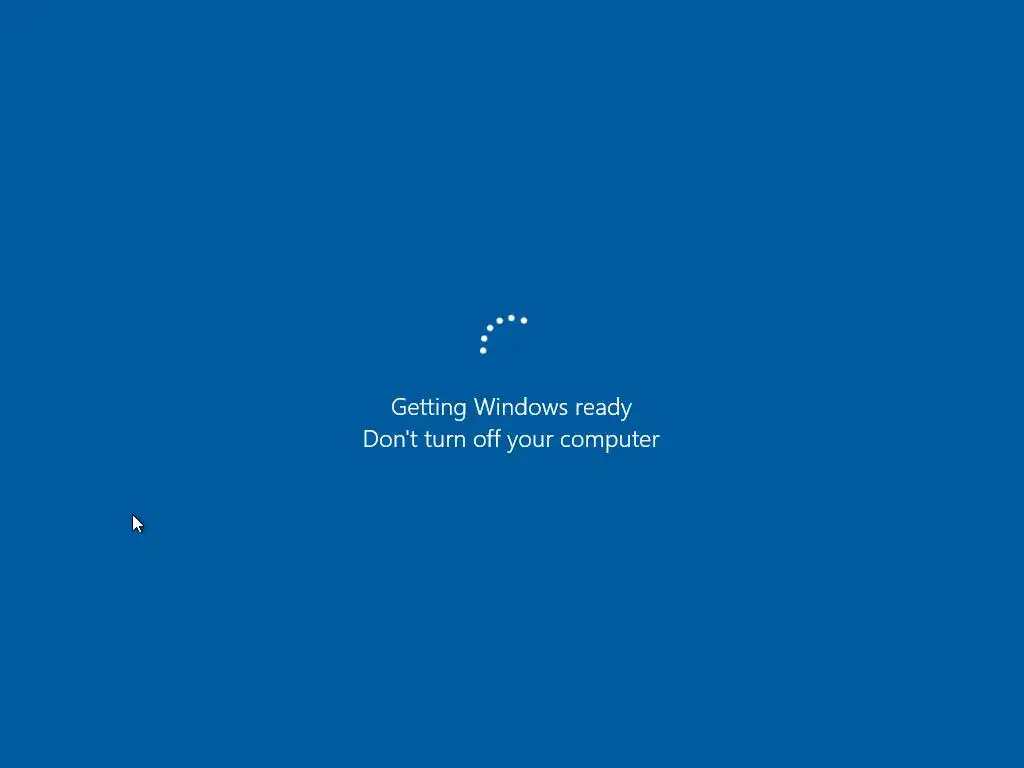Click the circling loading spinner dots
This screenshot has width=1024, height=768.
(x=504, y=334)
